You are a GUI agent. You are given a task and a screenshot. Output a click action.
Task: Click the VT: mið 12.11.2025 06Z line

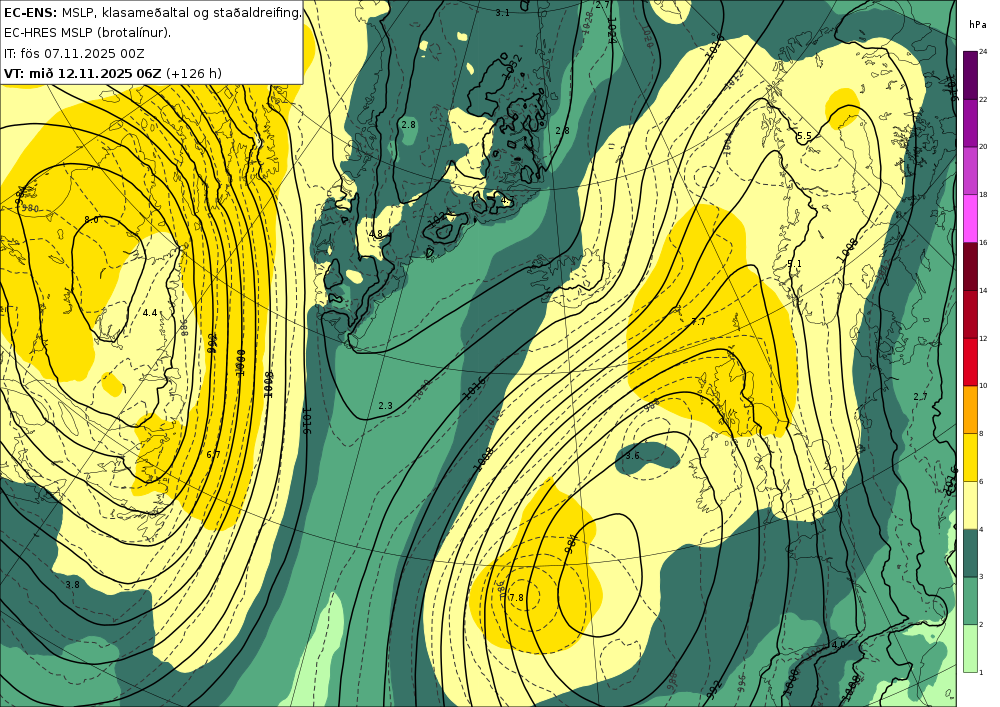[x=113, y=73]
